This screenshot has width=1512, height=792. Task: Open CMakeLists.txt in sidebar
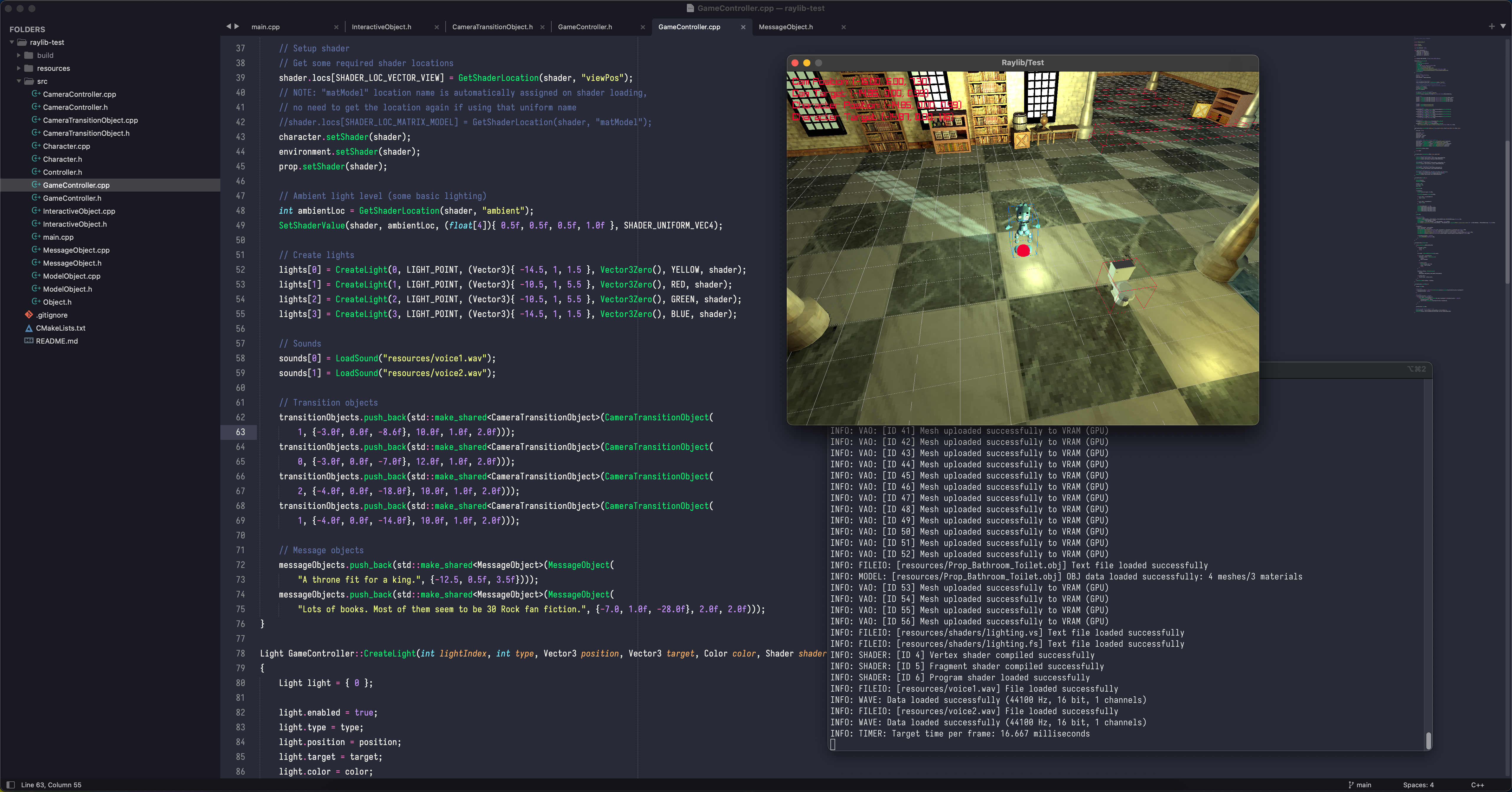[x=61, y=328]
